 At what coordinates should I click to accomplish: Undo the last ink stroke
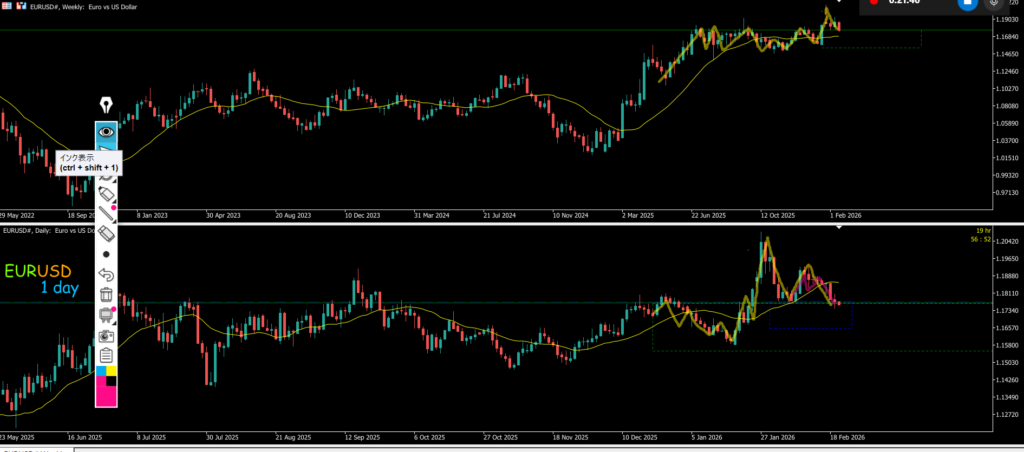[x=106, y=274]
